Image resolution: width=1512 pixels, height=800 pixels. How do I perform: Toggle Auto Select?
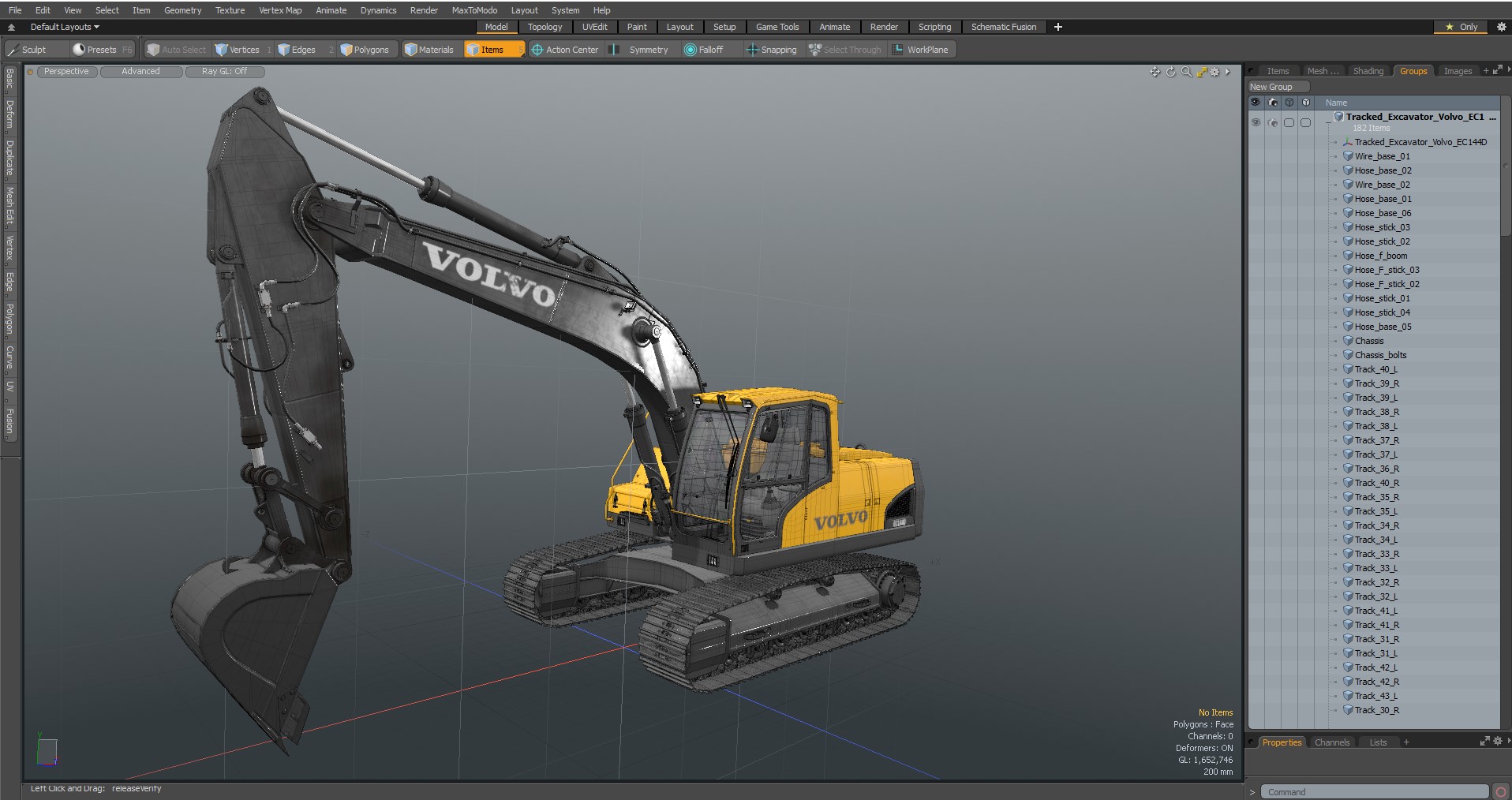pos(176,50)
